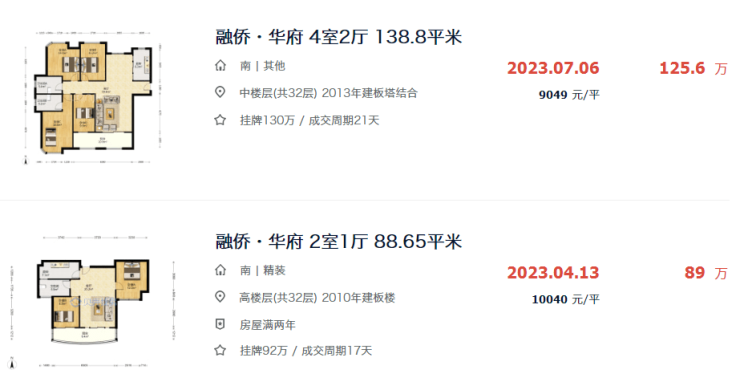740x386 pixels.
Task: Click the unit price 10040 元/平
Action: tap(566, 300)
